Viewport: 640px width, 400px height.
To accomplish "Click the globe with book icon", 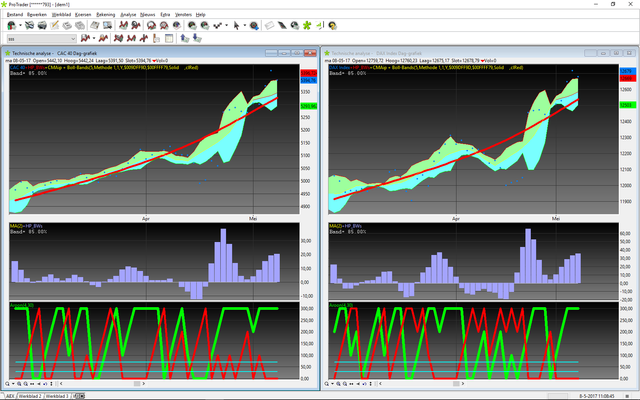I will coord(177,26).
